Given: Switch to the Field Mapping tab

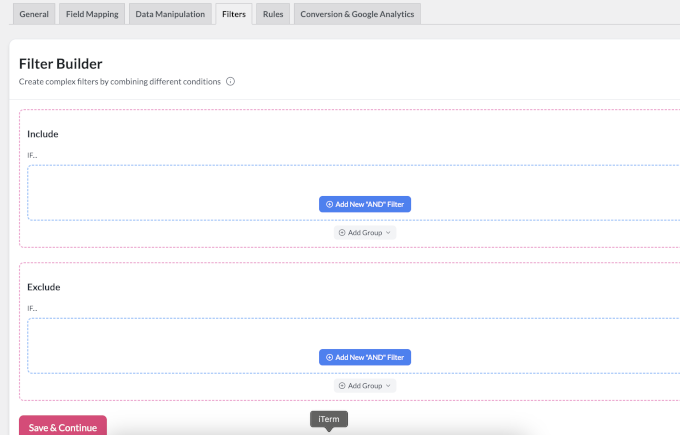Looking at the screenshot, I should pos(92,14).
